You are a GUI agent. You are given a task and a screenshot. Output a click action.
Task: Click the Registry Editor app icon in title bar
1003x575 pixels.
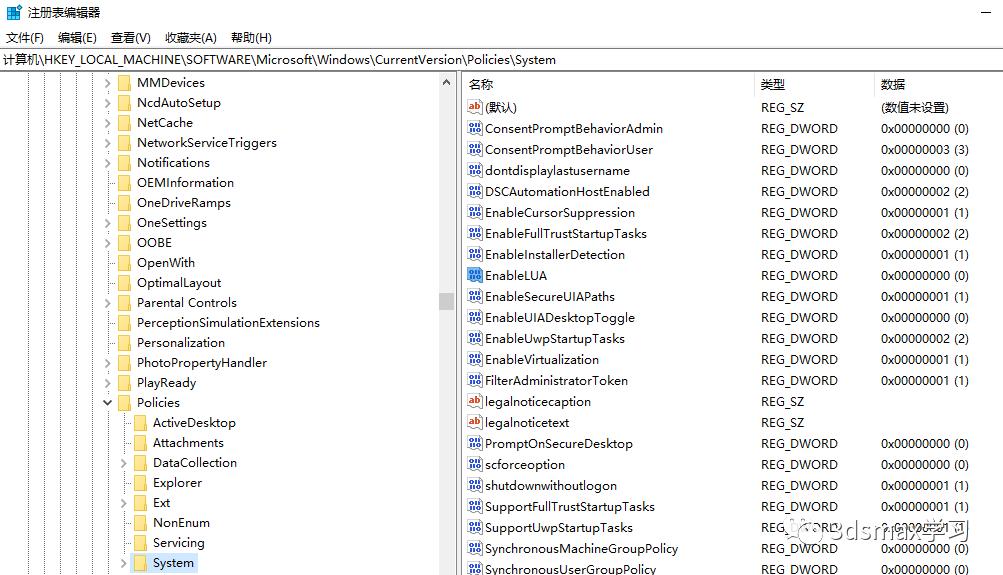point(14,12)
